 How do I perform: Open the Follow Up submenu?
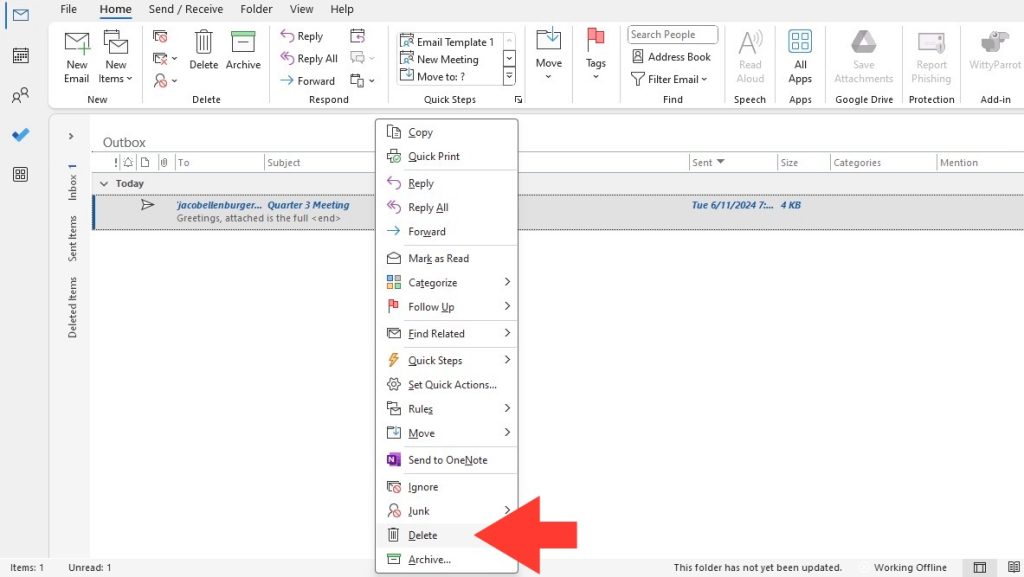coord(447,307)
